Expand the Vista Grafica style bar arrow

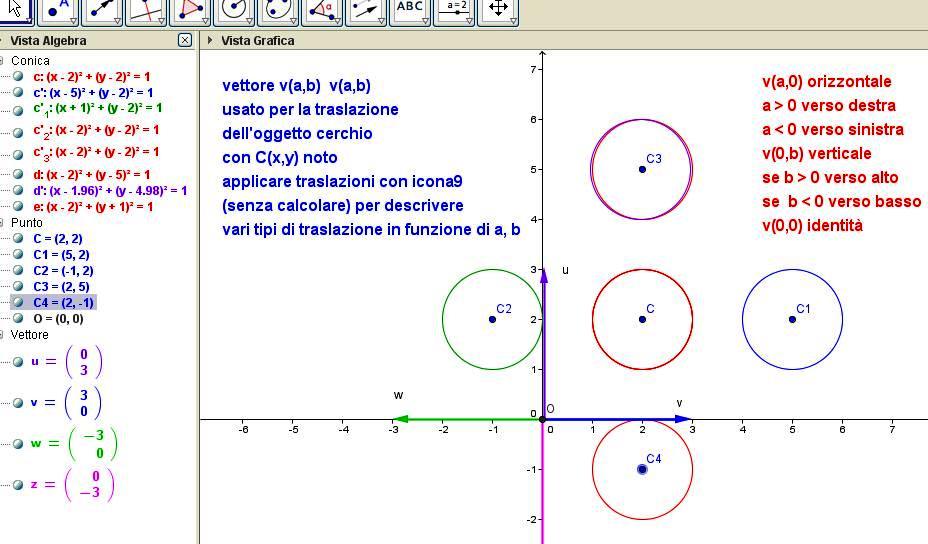coord(210,40)
